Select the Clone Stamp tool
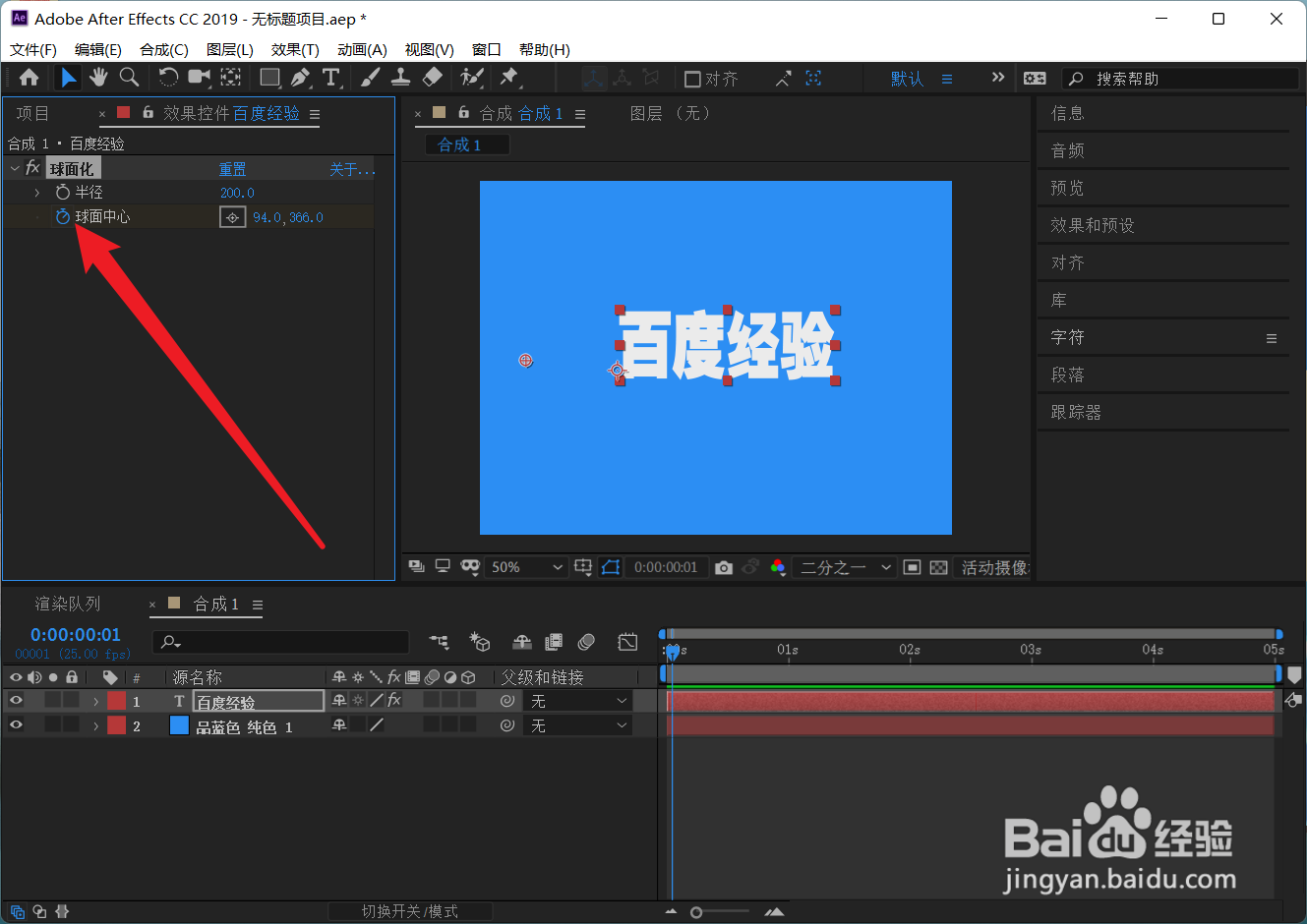 pos(401,78)
